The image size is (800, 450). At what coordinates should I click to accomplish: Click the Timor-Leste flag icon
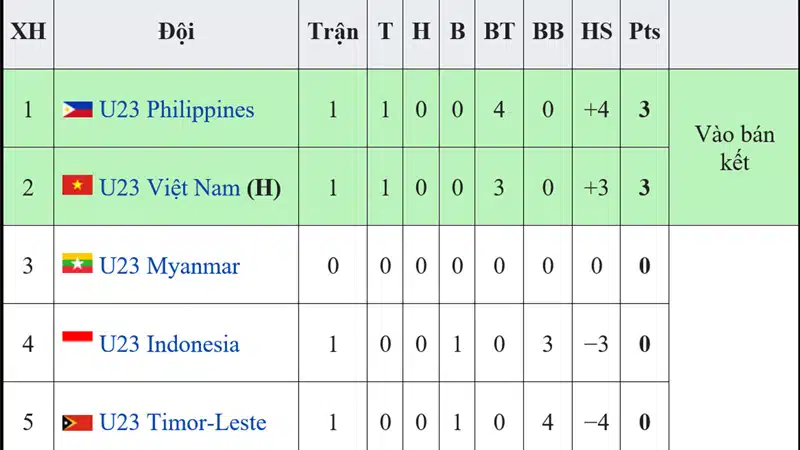(x=78, y=422)
